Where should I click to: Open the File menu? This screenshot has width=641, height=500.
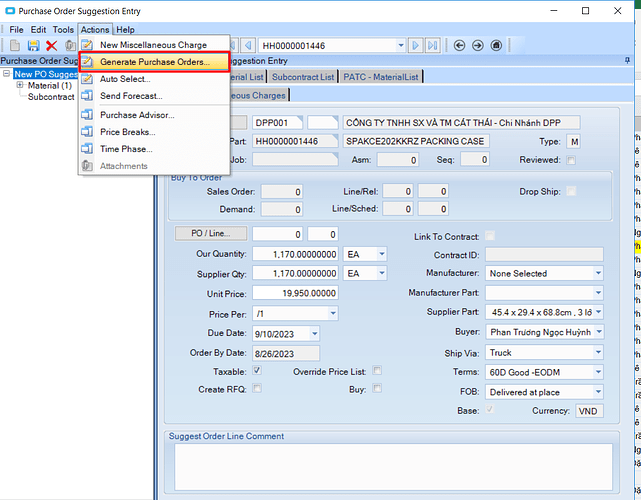tap(16, 29)
